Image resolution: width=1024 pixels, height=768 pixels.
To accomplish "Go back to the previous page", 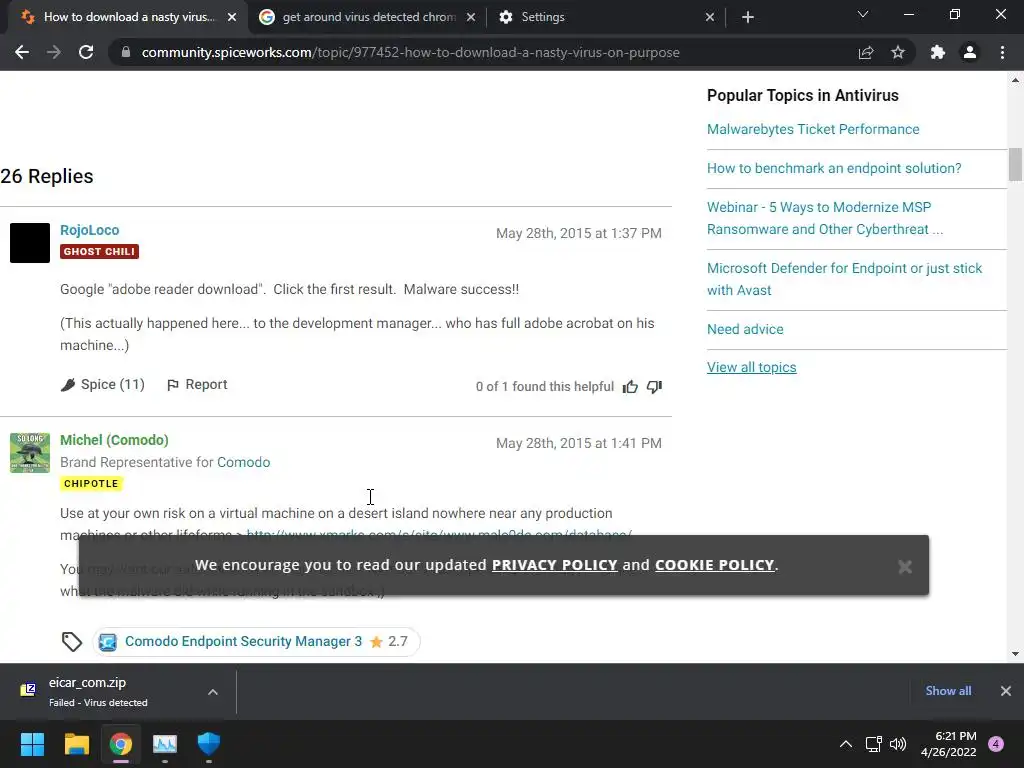I will [22, 52].
